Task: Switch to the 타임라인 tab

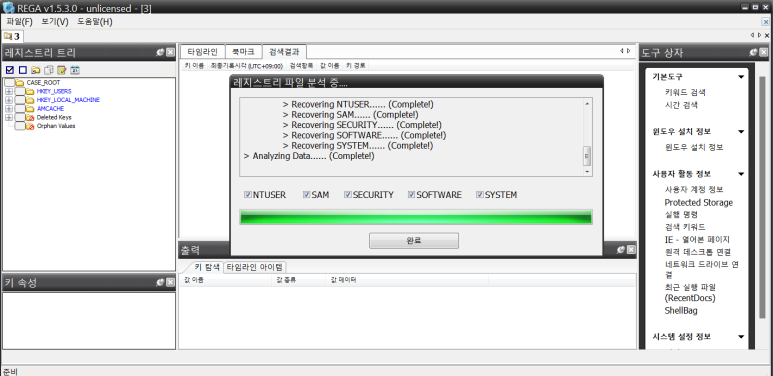Action: pyautogui.click(x=203, y=51)
